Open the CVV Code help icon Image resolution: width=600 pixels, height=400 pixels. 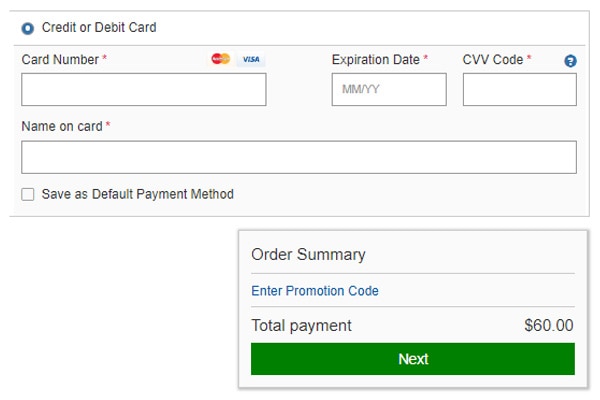coord(570,61)
